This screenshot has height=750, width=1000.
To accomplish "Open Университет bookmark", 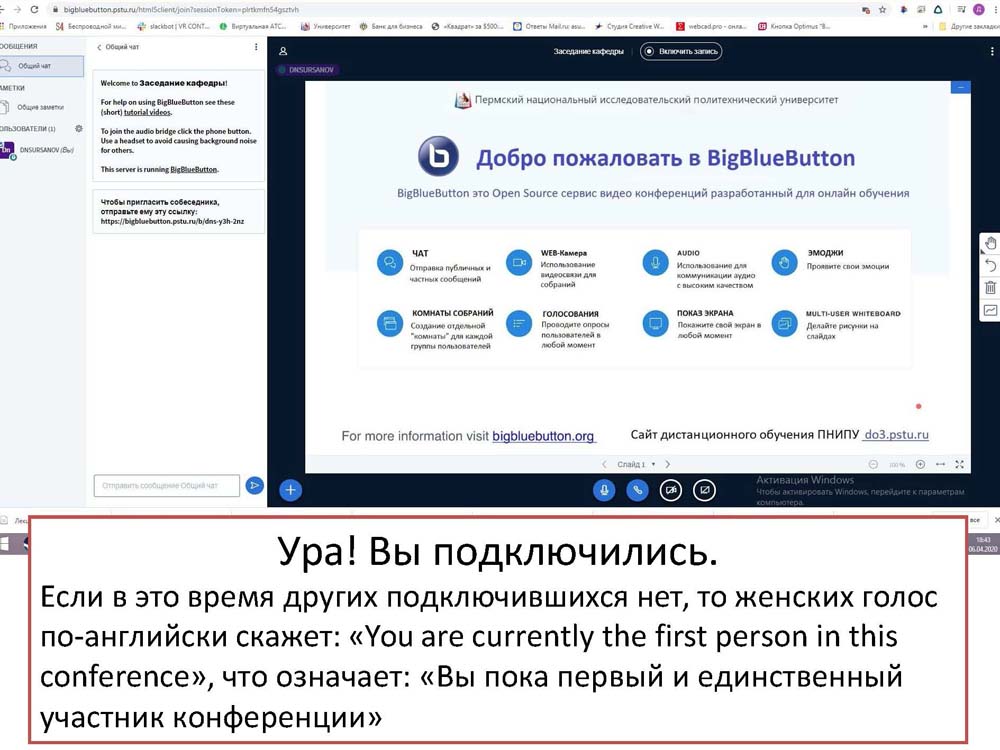I will tap(326, 26).
